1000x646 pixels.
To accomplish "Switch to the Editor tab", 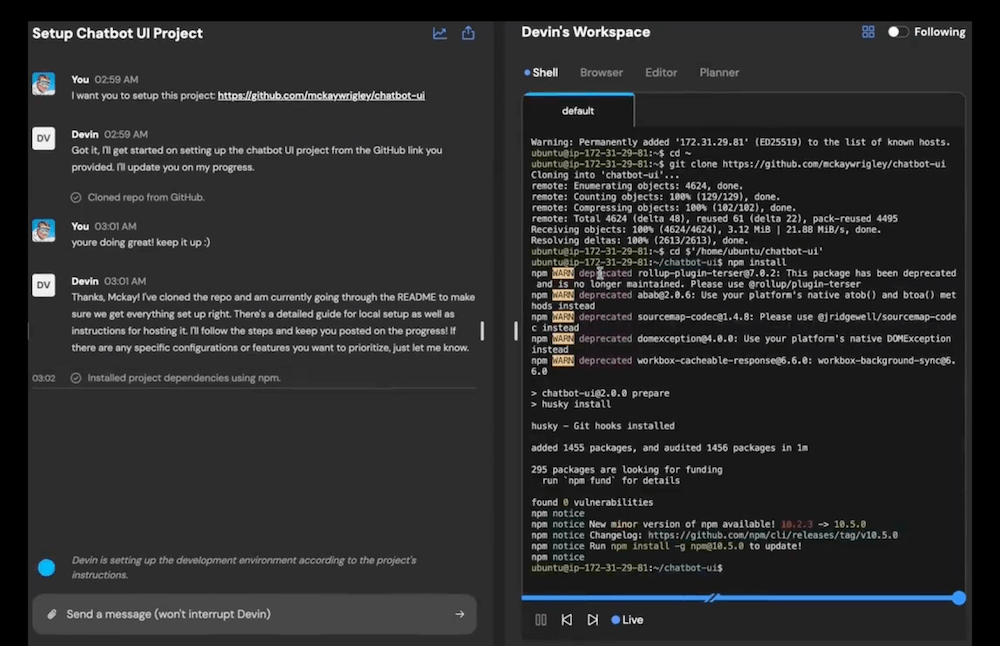I will click(661, 72).
